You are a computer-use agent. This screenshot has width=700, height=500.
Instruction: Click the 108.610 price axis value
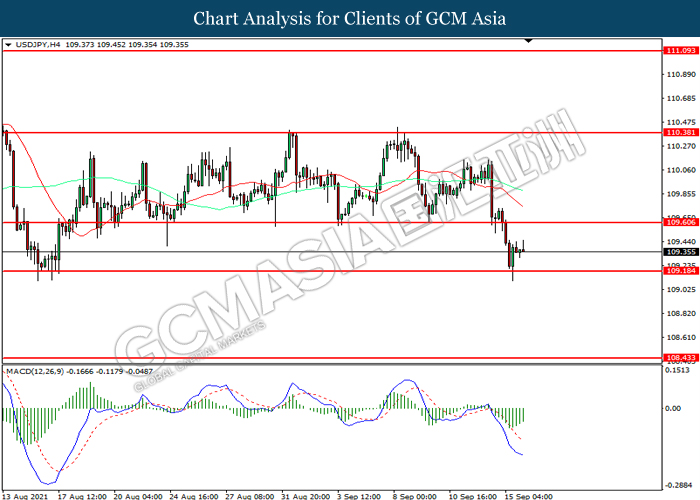(x=681, y=338)
